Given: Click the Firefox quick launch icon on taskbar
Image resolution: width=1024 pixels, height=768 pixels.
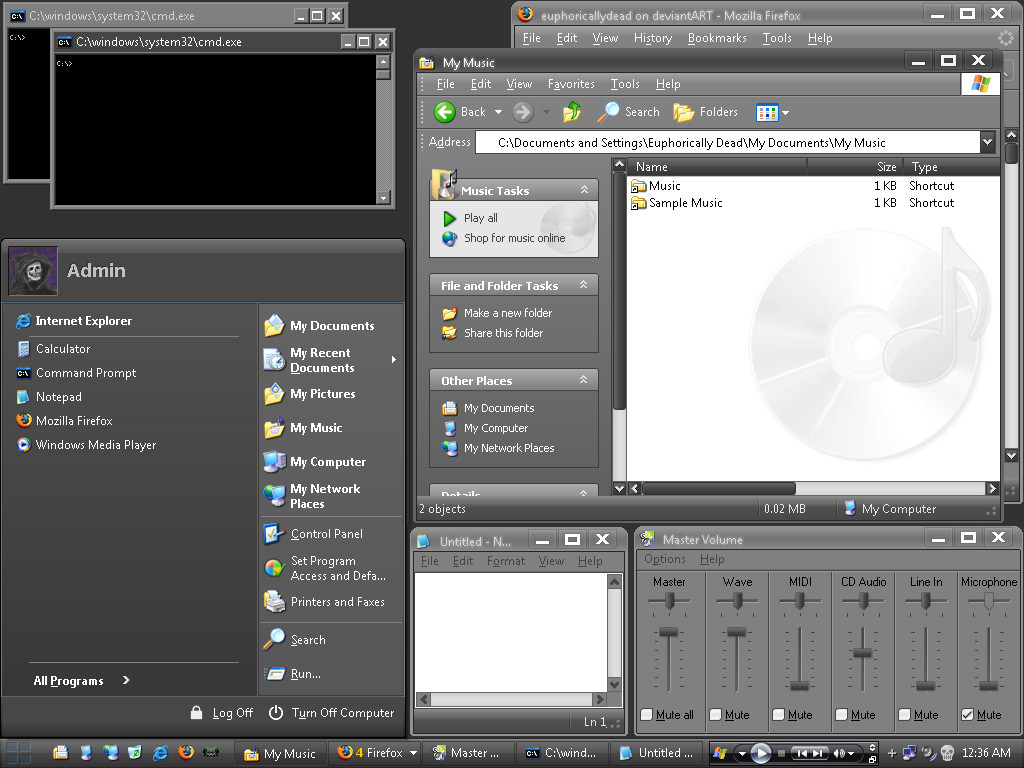Looking at the screenshot, I should click(185, 752).
